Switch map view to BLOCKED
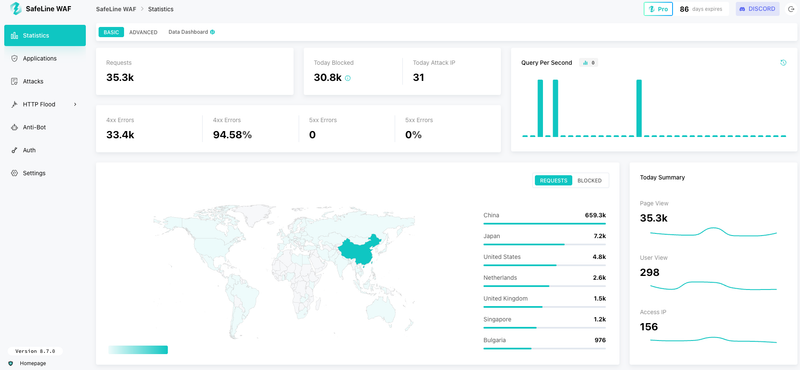This screenshot has height=370, width=800. click(589, 181)
